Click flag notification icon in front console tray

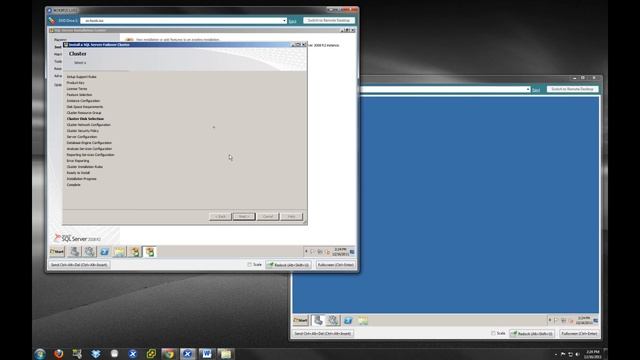tap(313, 252)
